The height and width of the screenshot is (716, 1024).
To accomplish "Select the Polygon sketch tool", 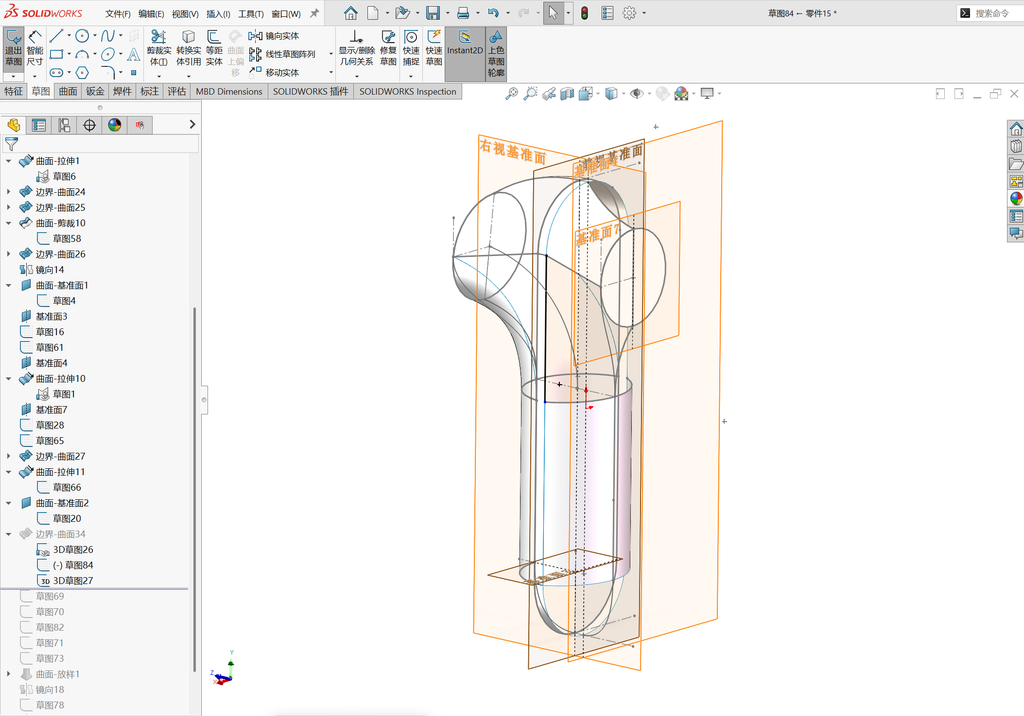I will [x=82, y=72].
